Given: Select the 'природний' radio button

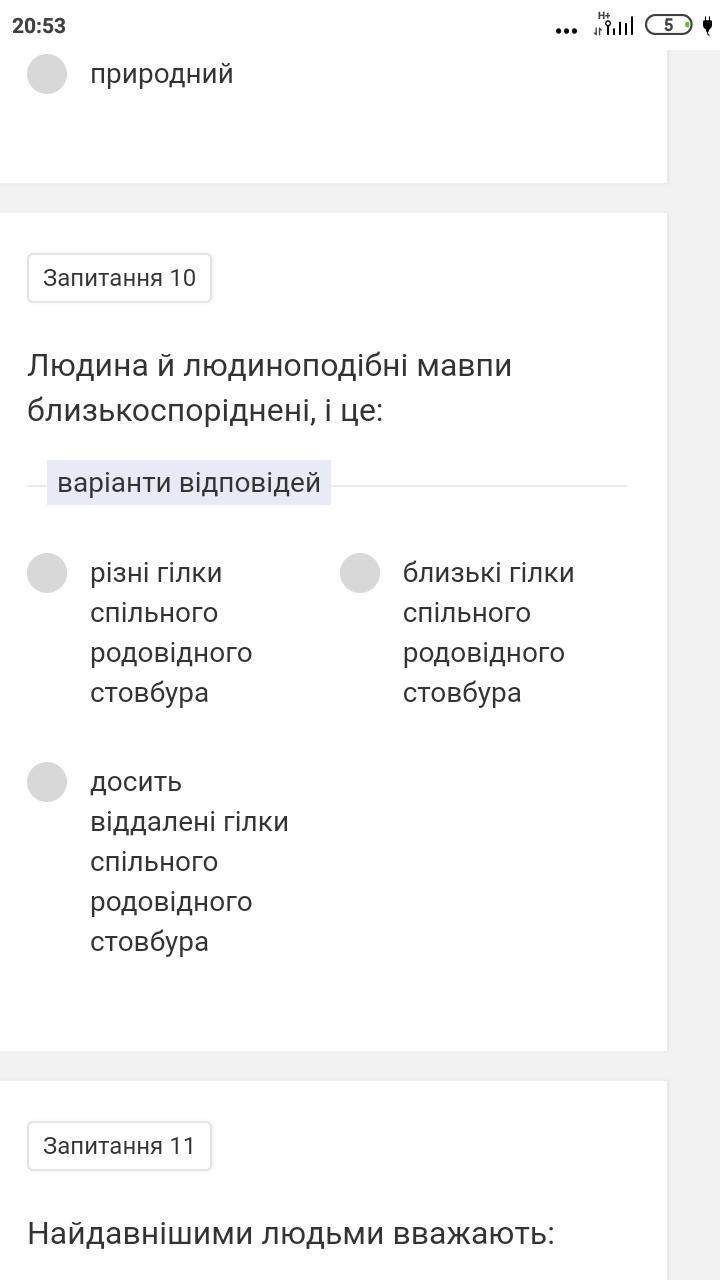Looking at the screenshot, I should click(x=47, y=74).
